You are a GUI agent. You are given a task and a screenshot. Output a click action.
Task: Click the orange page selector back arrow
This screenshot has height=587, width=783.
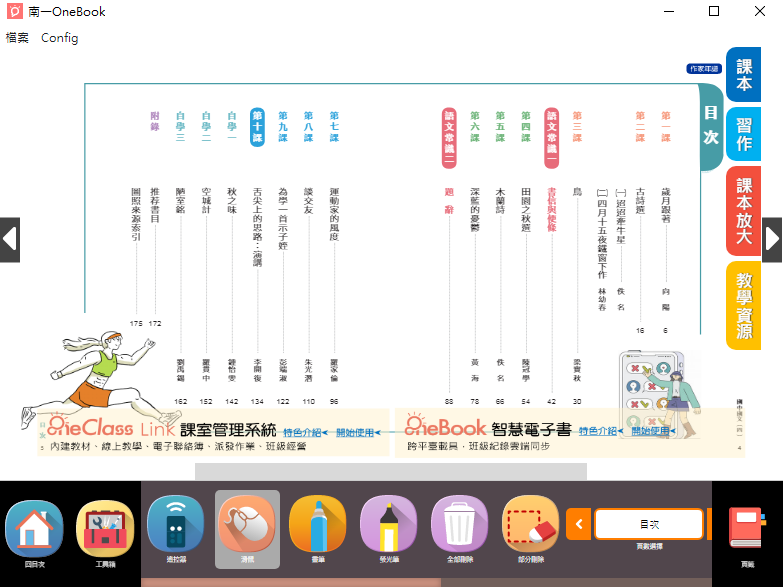578,523
